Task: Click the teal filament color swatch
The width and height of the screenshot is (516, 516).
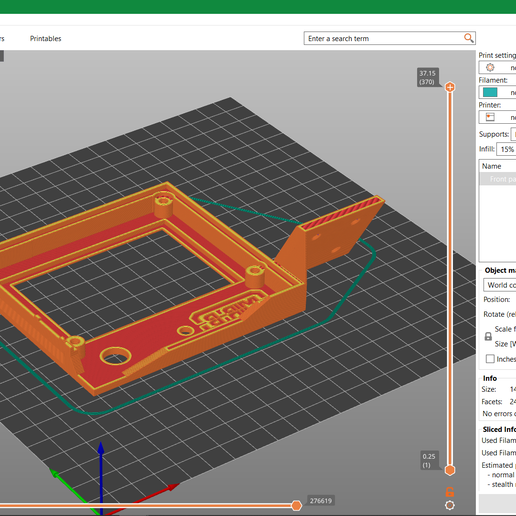Action: click(x=490, y=92)
